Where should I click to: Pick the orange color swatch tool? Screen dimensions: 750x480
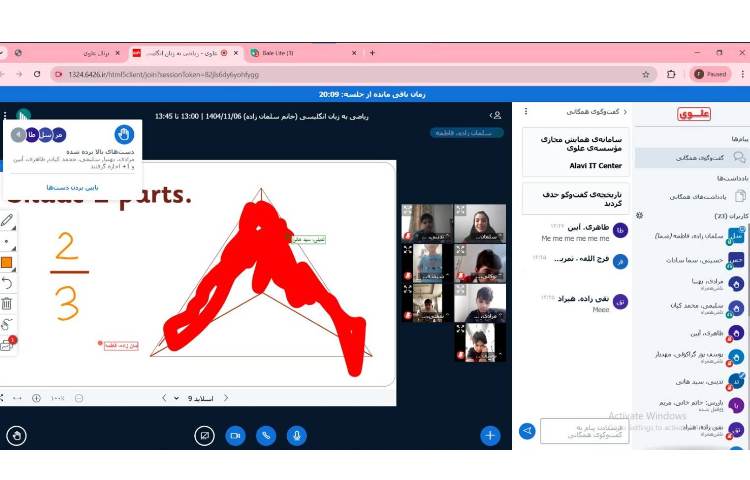coord(7,262)
